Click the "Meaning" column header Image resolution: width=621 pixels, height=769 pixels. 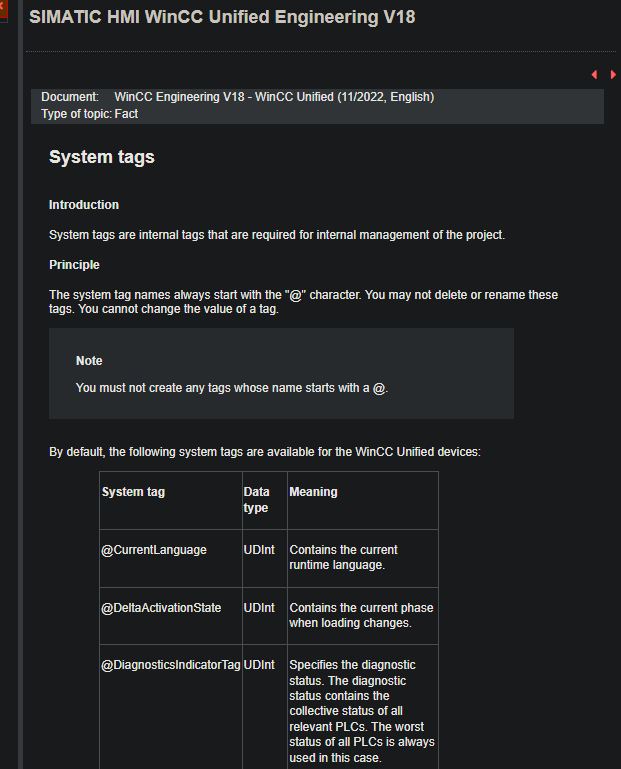pos(313,492)
